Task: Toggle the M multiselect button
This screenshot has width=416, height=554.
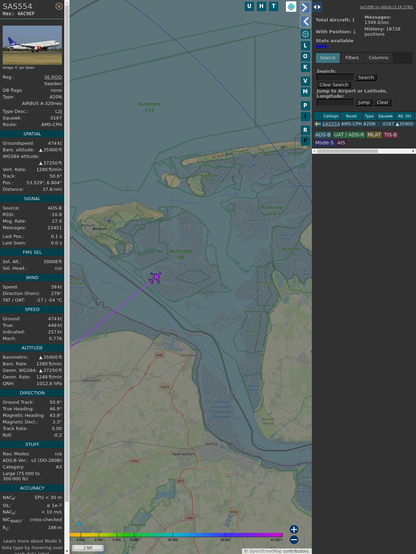Action: click(305, 92)
